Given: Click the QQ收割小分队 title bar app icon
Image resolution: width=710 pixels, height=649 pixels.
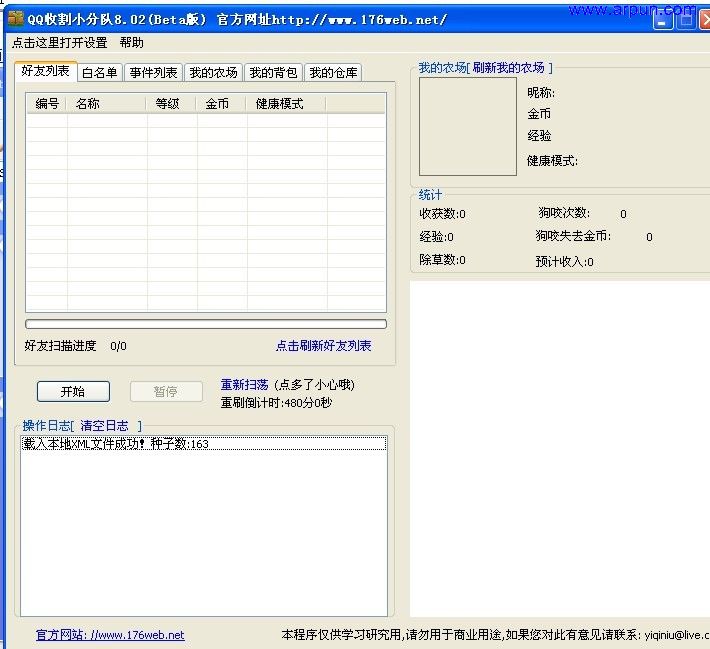Looking at the screenshot, I should click(x=16, y=19).
